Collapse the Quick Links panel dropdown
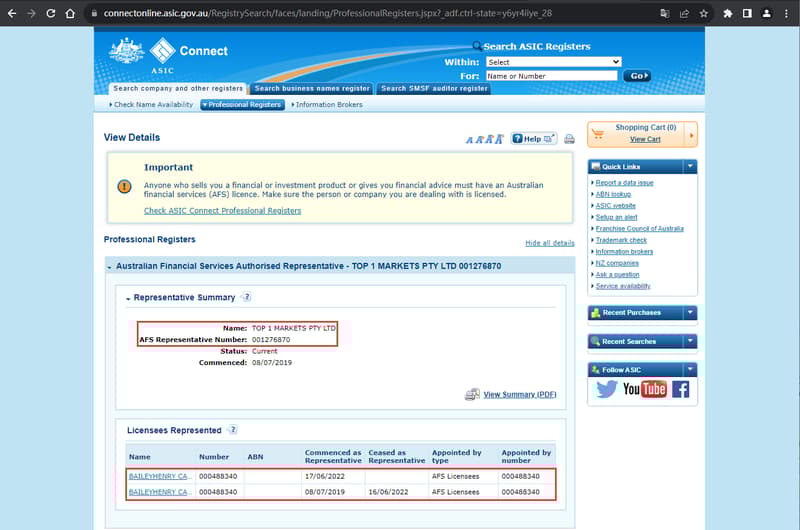Viewport: 800px width, 530px height. point(690,166)
